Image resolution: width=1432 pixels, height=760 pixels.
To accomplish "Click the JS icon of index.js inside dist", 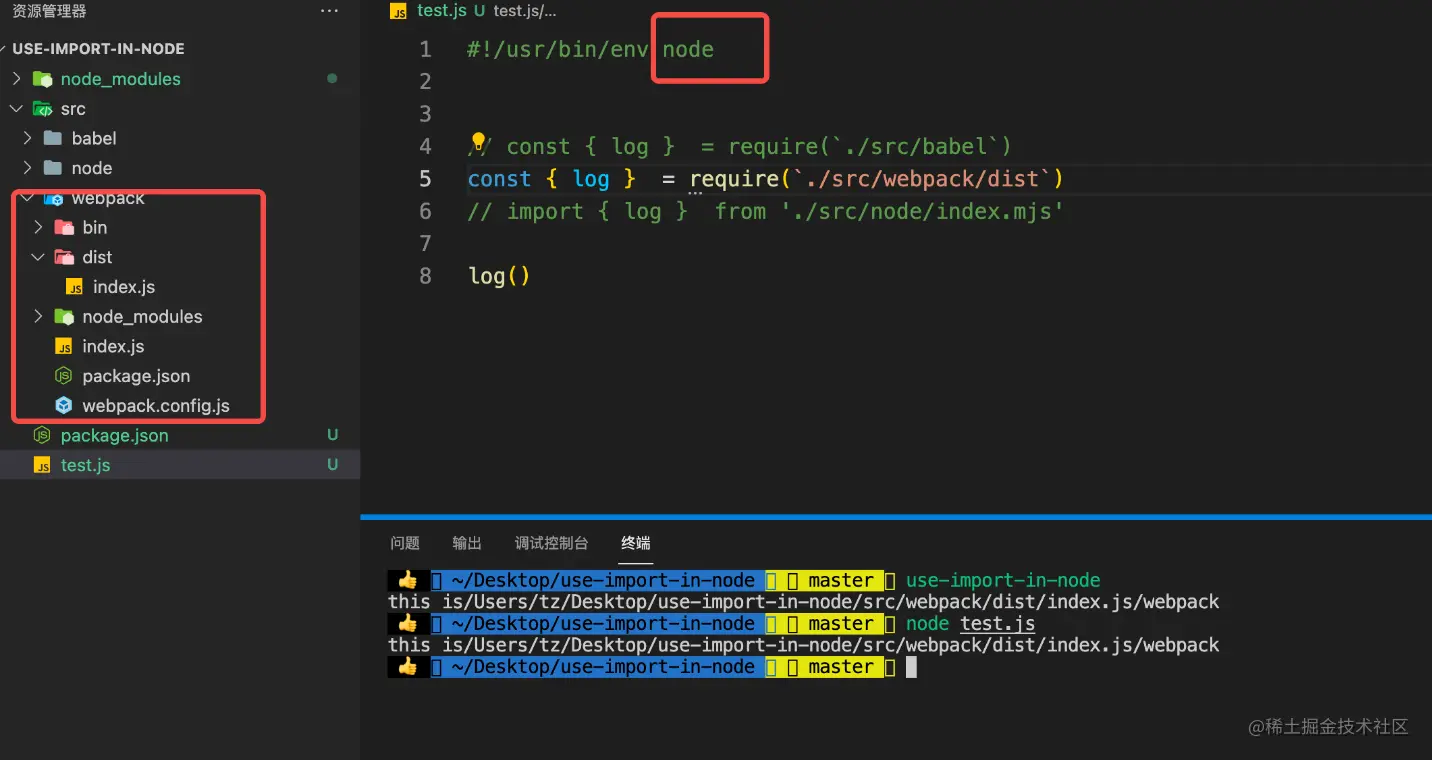I will point(74,286).
